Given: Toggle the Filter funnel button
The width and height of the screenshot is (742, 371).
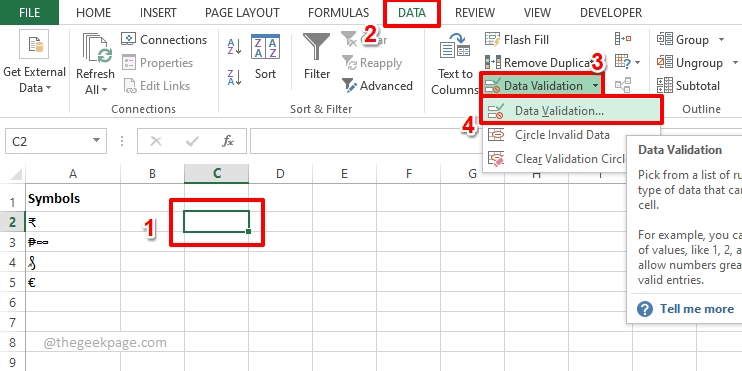Looking at the screenshot, I should 317,57.
